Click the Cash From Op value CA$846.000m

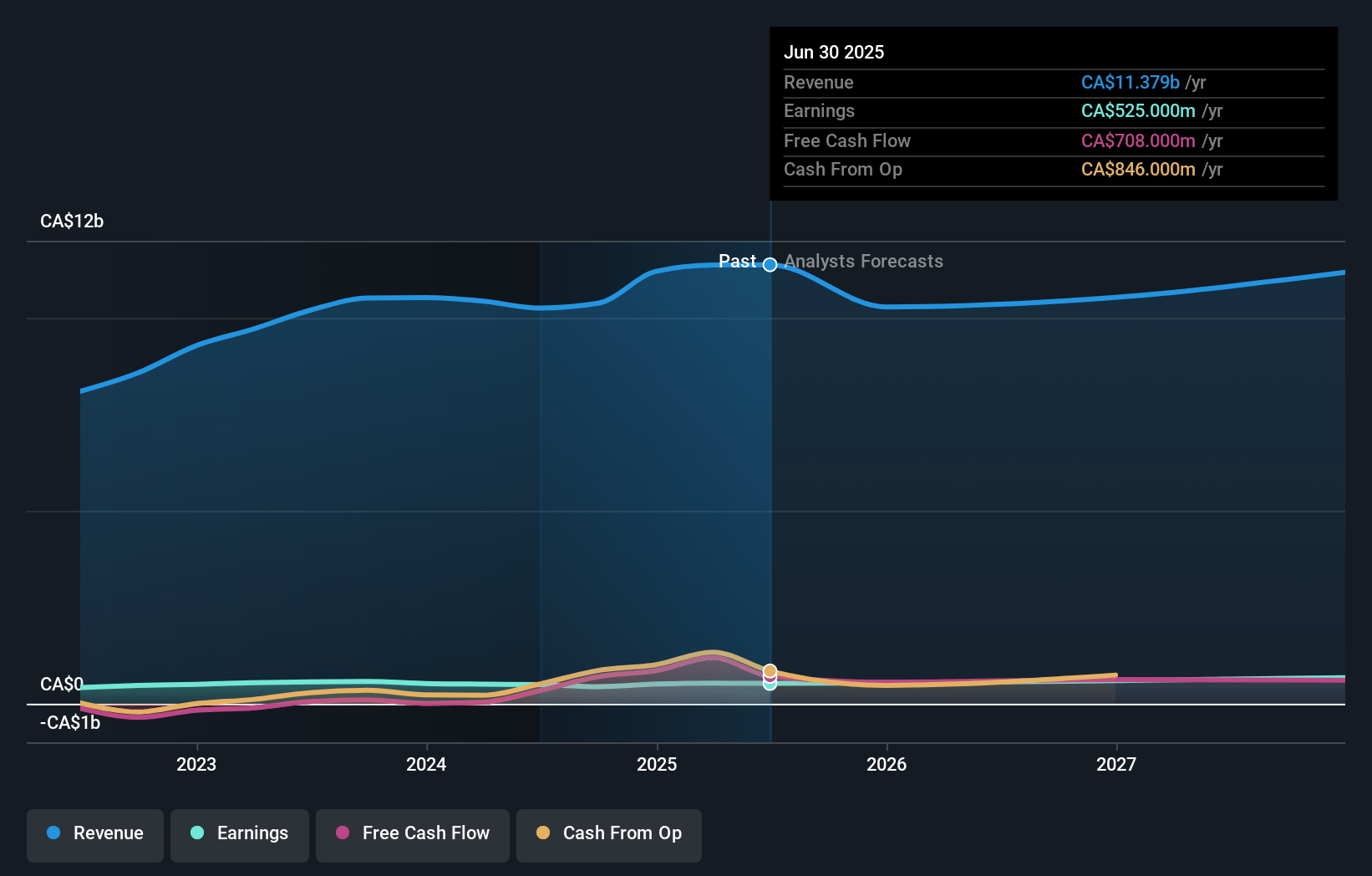1138,170
